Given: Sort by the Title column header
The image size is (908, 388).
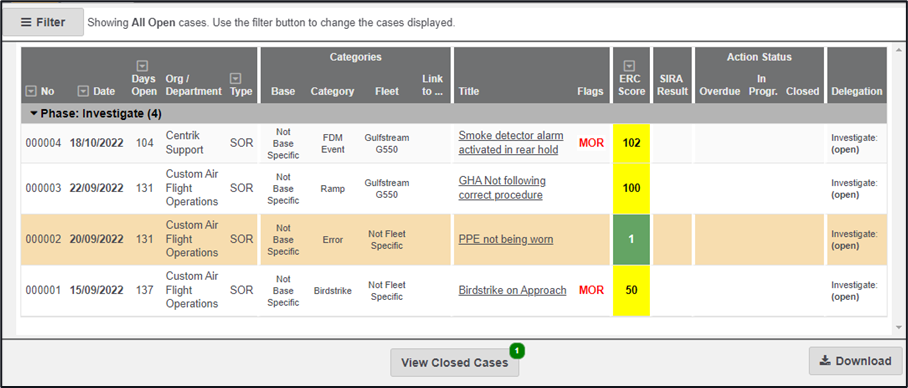Looking at the screenshot, I should (468, 91).
